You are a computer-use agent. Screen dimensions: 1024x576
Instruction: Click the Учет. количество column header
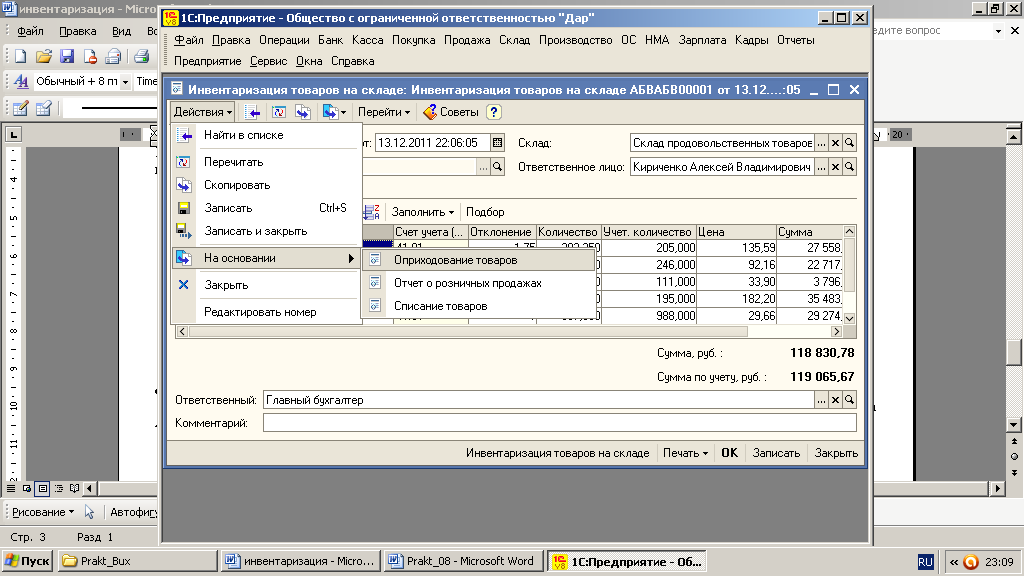click(648, 232)
